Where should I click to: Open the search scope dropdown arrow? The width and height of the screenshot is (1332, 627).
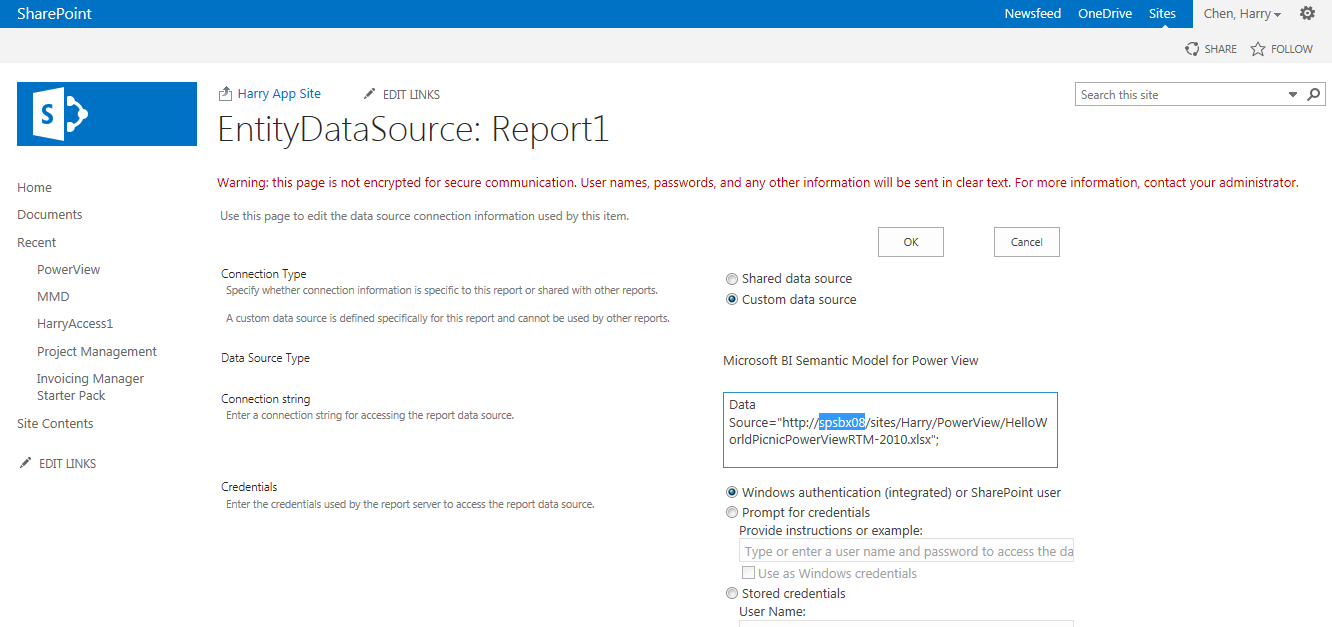click(1295, 94)
